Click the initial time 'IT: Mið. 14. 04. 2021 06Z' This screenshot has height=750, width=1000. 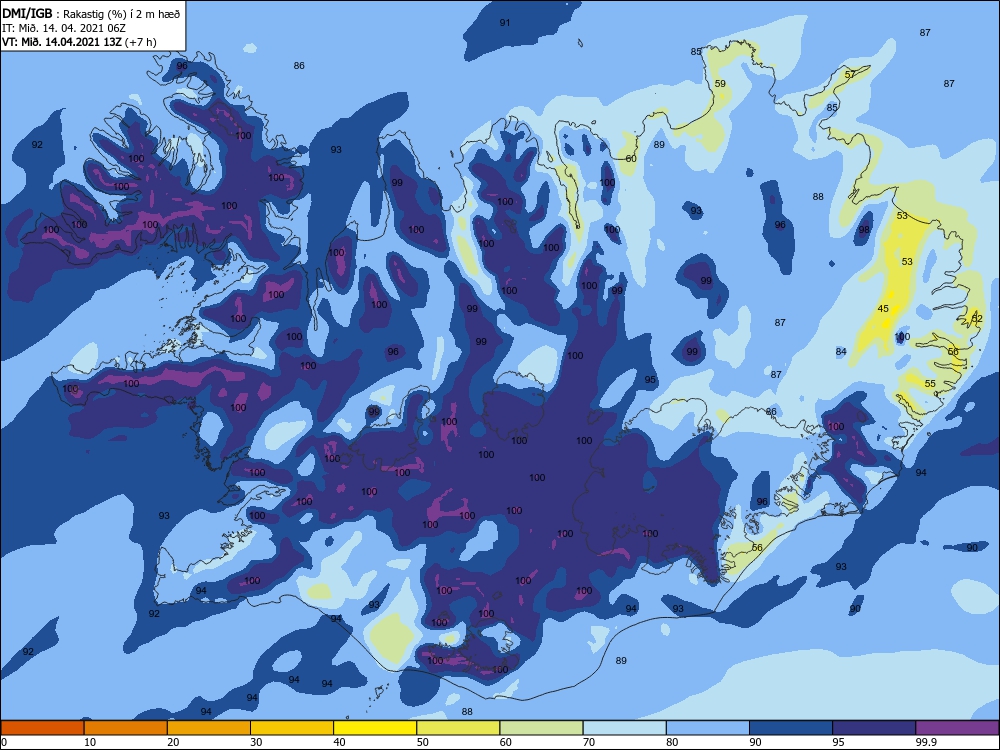(x=64, y=28)
